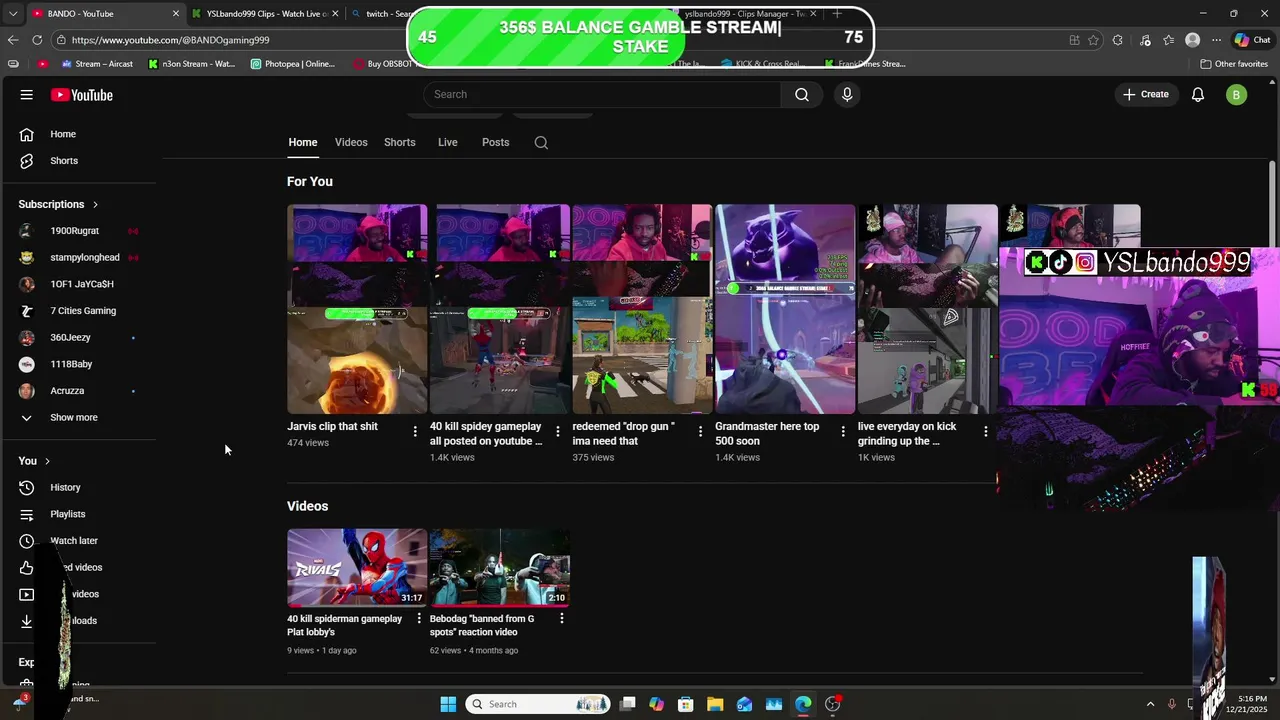Open the browser settings ellipsis menu
1280x720 pixels.
point(1216,40)
